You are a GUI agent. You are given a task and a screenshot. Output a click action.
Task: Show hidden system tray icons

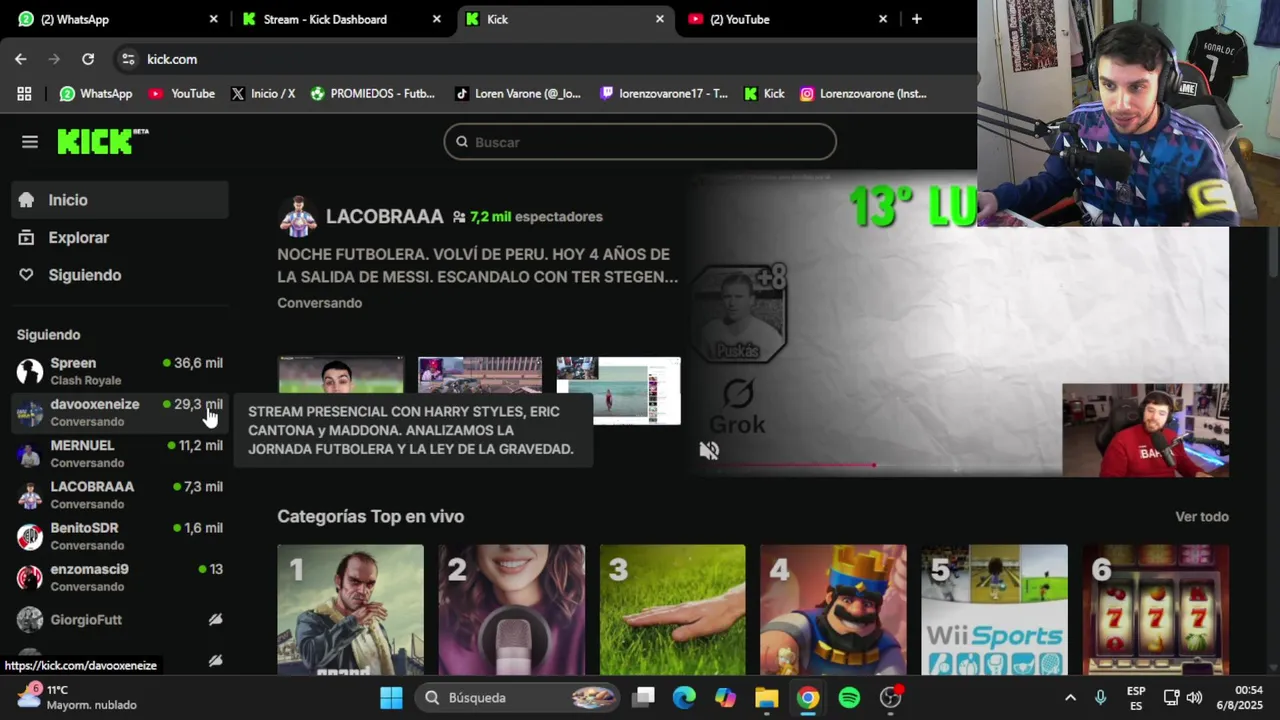(x=1070, y=698)
